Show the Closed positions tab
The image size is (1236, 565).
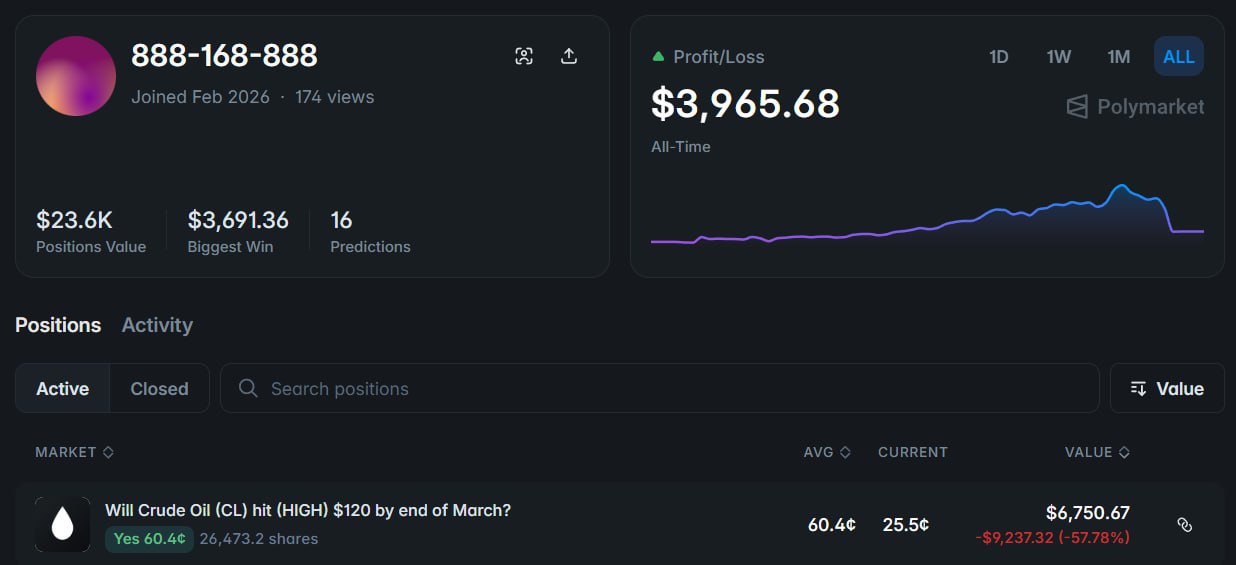(x=159, y=388)
